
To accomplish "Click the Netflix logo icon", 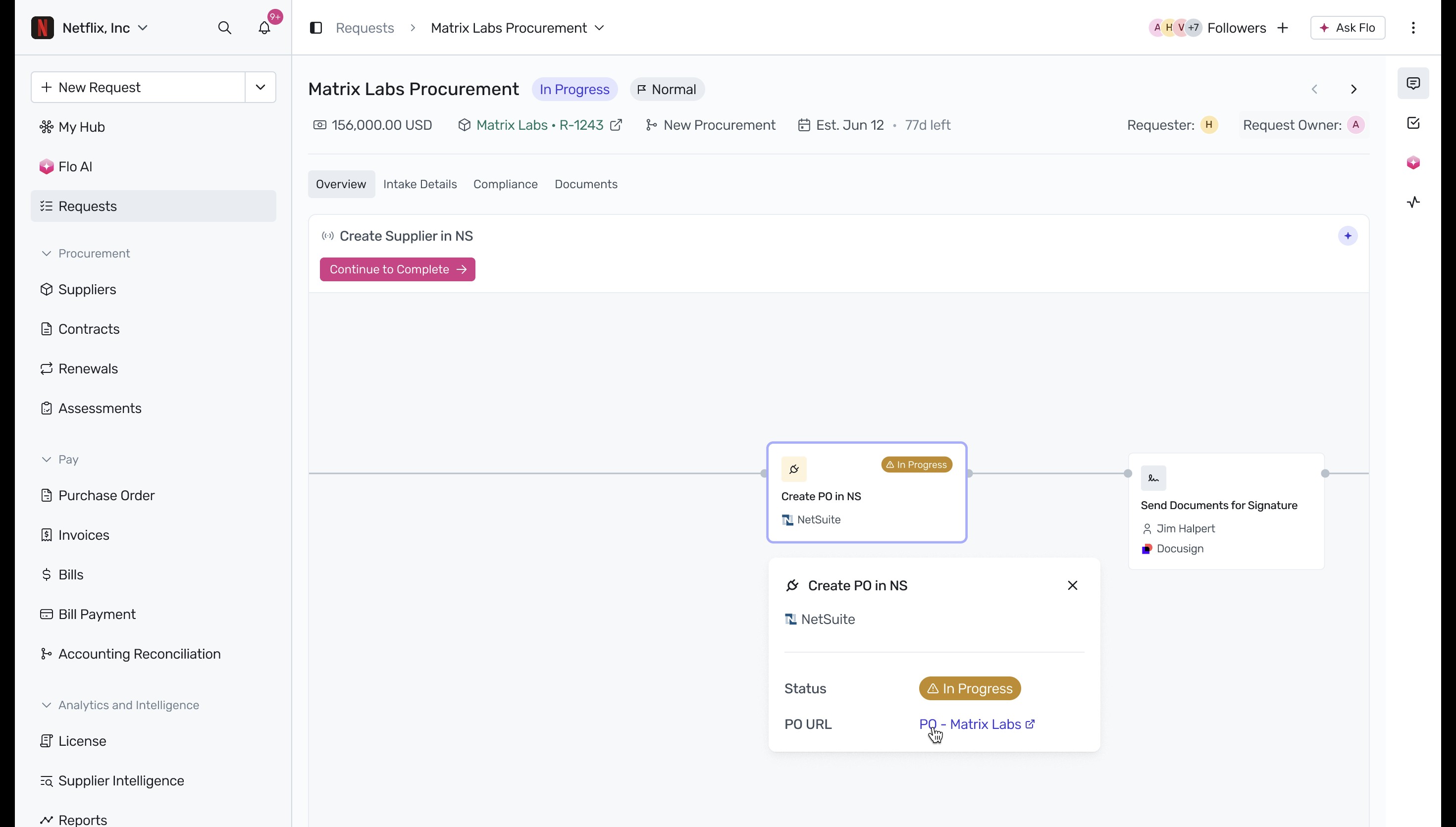I will 43,28.
